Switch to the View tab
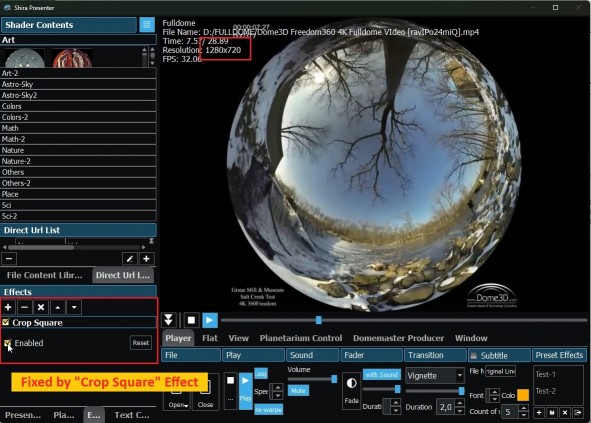 (239, 338)
